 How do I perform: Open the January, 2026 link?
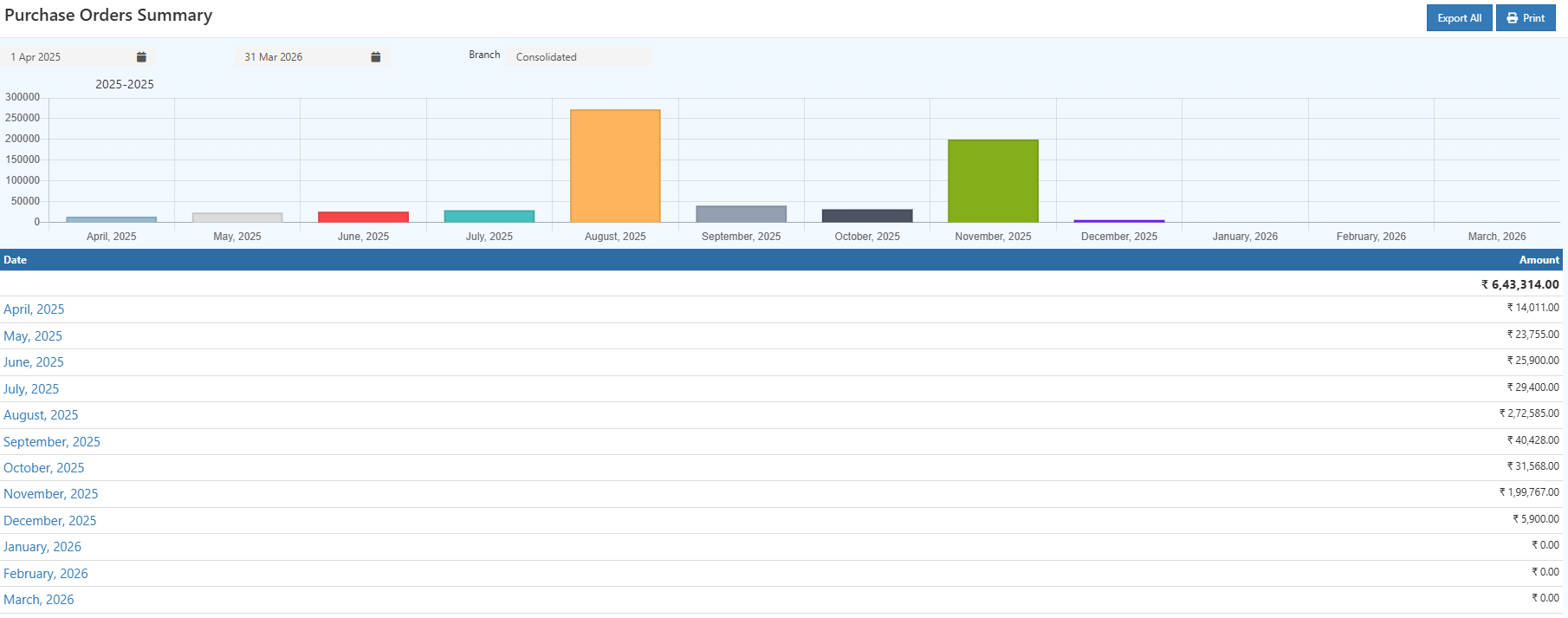coord(42,547)
